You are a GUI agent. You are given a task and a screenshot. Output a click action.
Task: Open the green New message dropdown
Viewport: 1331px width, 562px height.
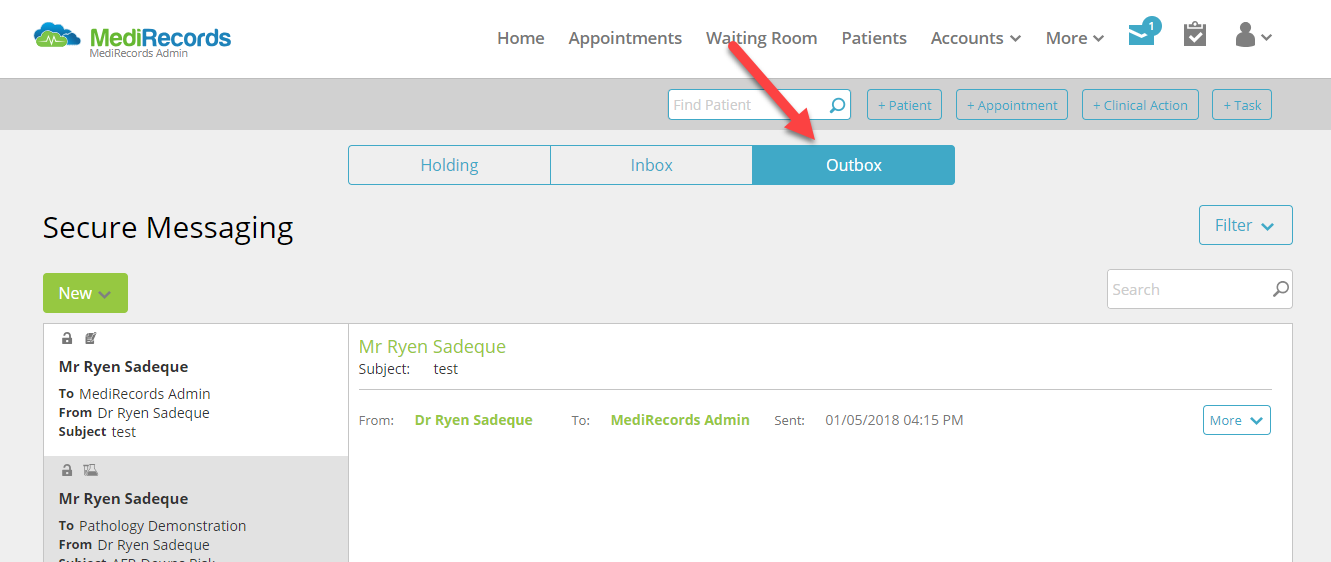pos(85,293)
